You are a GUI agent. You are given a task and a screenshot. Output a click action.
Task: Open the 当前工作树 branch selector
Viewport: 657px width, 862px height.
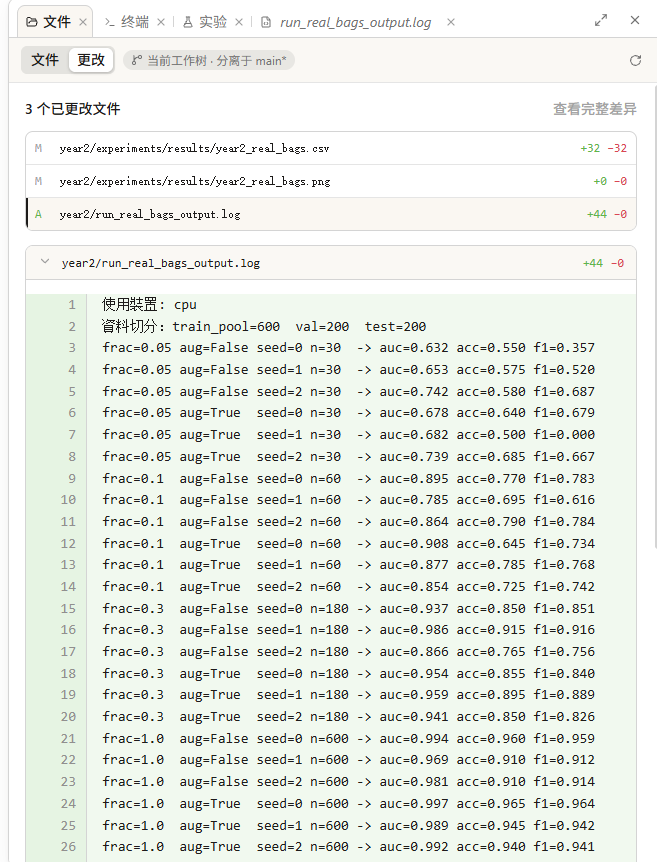pos(209,60)
